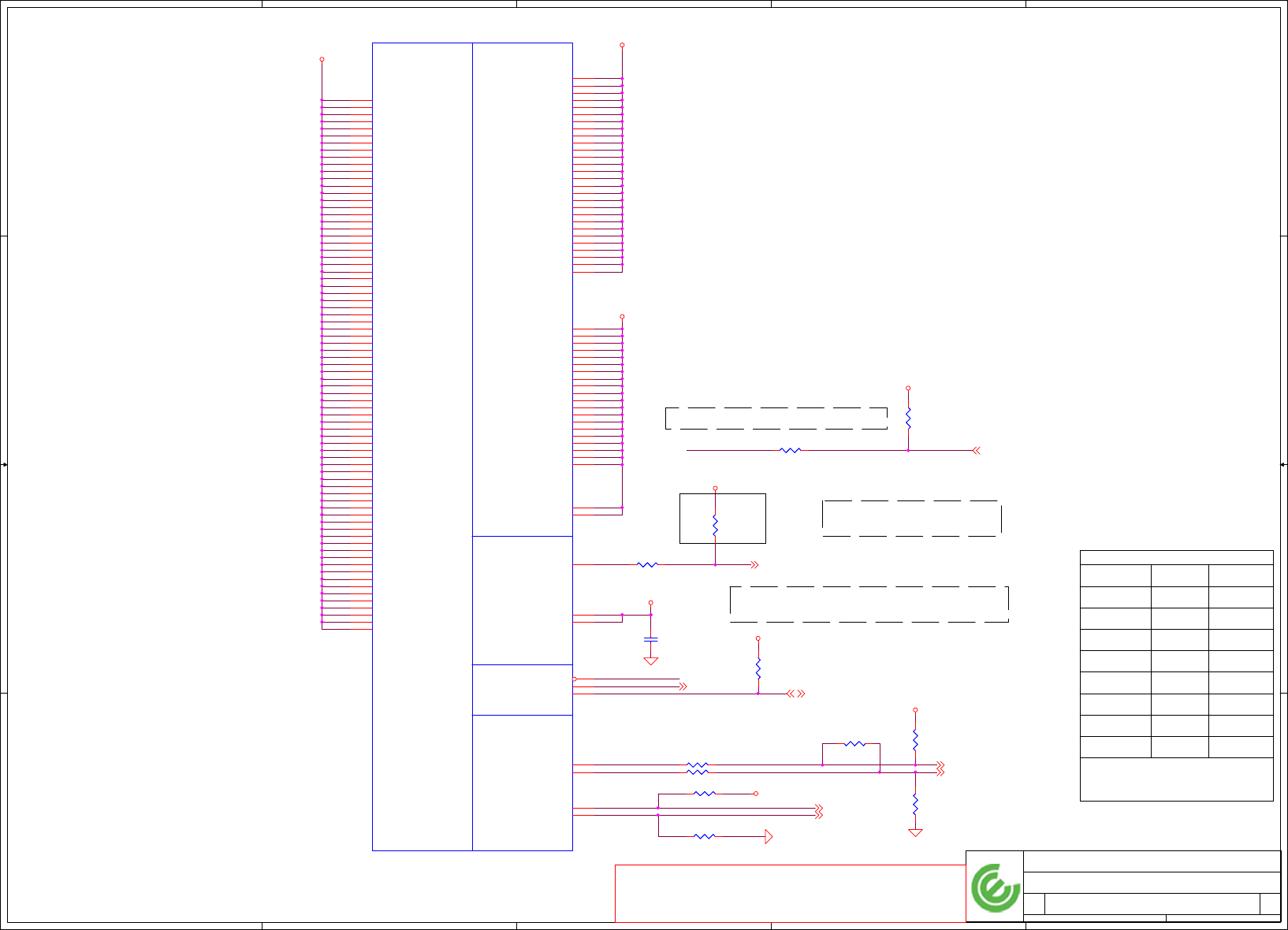
Task: Click the power pin circle above the left bus
Action: pos(322,59)
